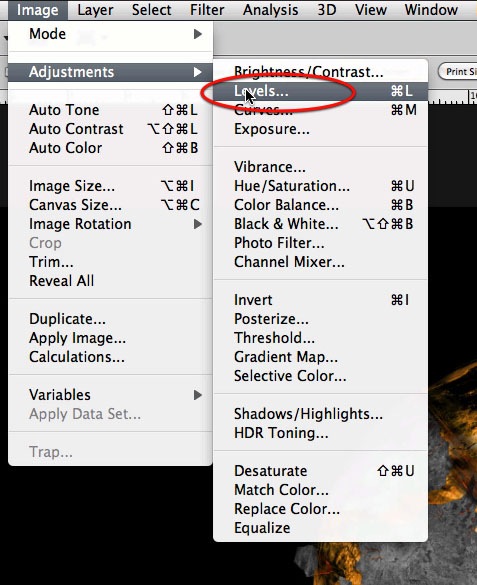Open Replace Color... adjustment

pyautogui.click(x=320, y=509)
